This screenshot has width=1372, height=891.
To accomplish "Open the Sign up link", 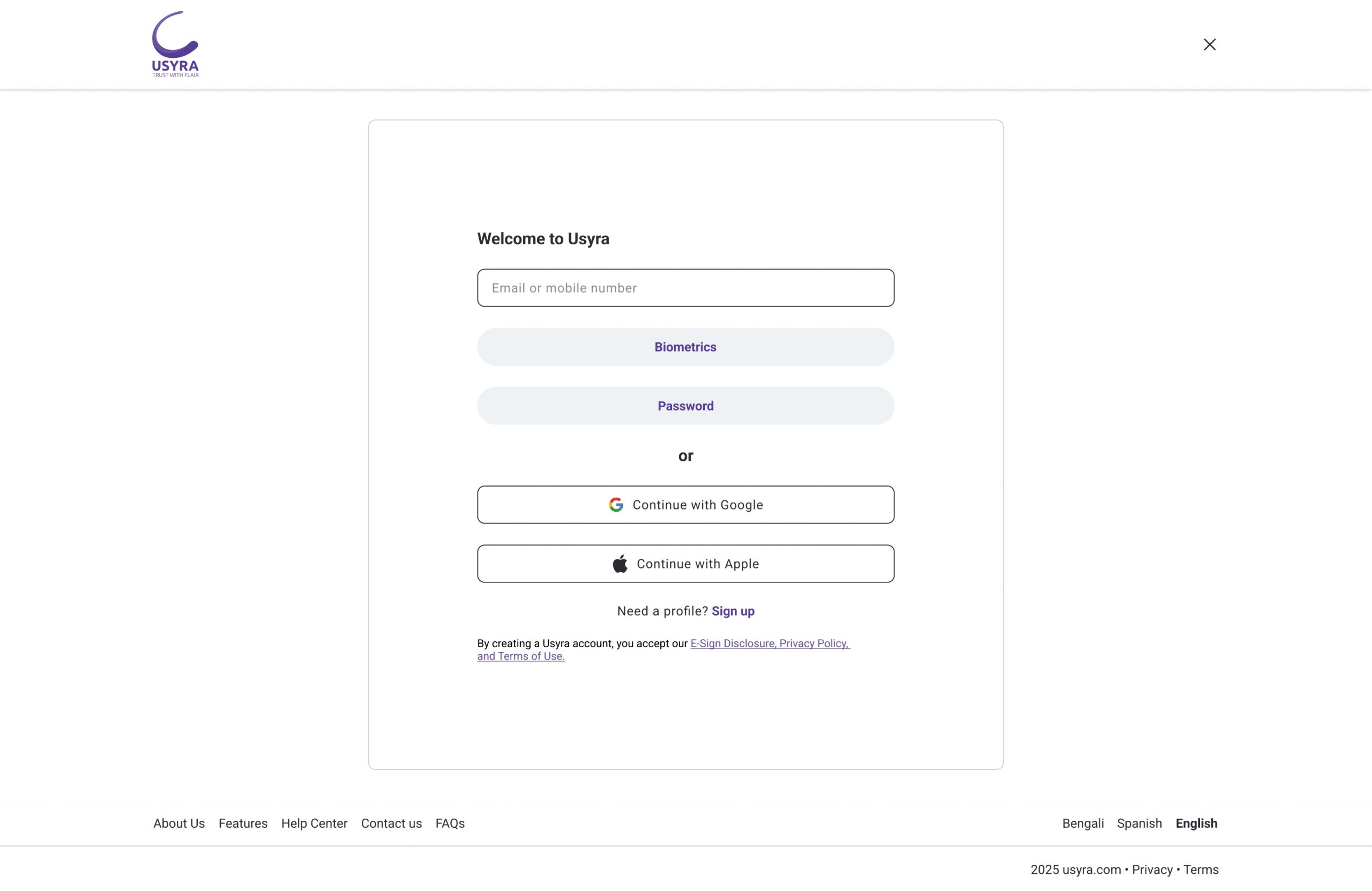I will click(x=733, y=611).
